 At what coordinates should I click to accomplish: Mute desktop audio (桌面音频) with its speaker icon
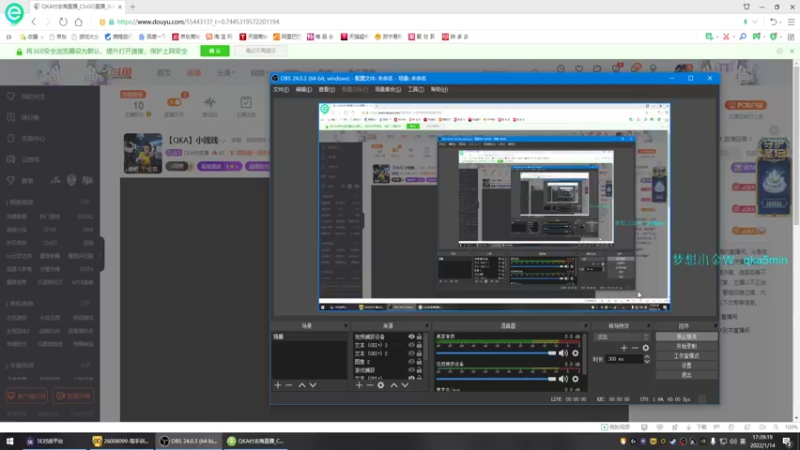pyautogui.click(x=563, y=353)
